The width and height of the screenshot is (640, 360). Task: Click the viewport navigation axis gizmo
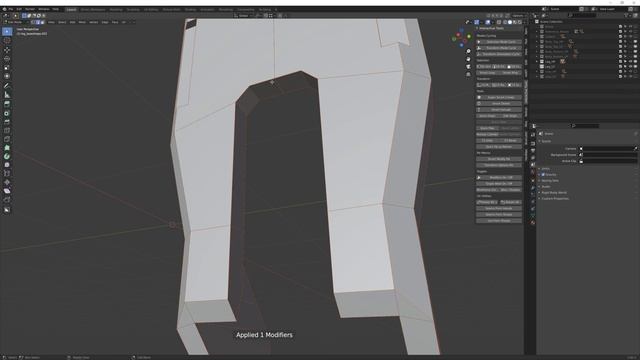[x=462, y=38]
